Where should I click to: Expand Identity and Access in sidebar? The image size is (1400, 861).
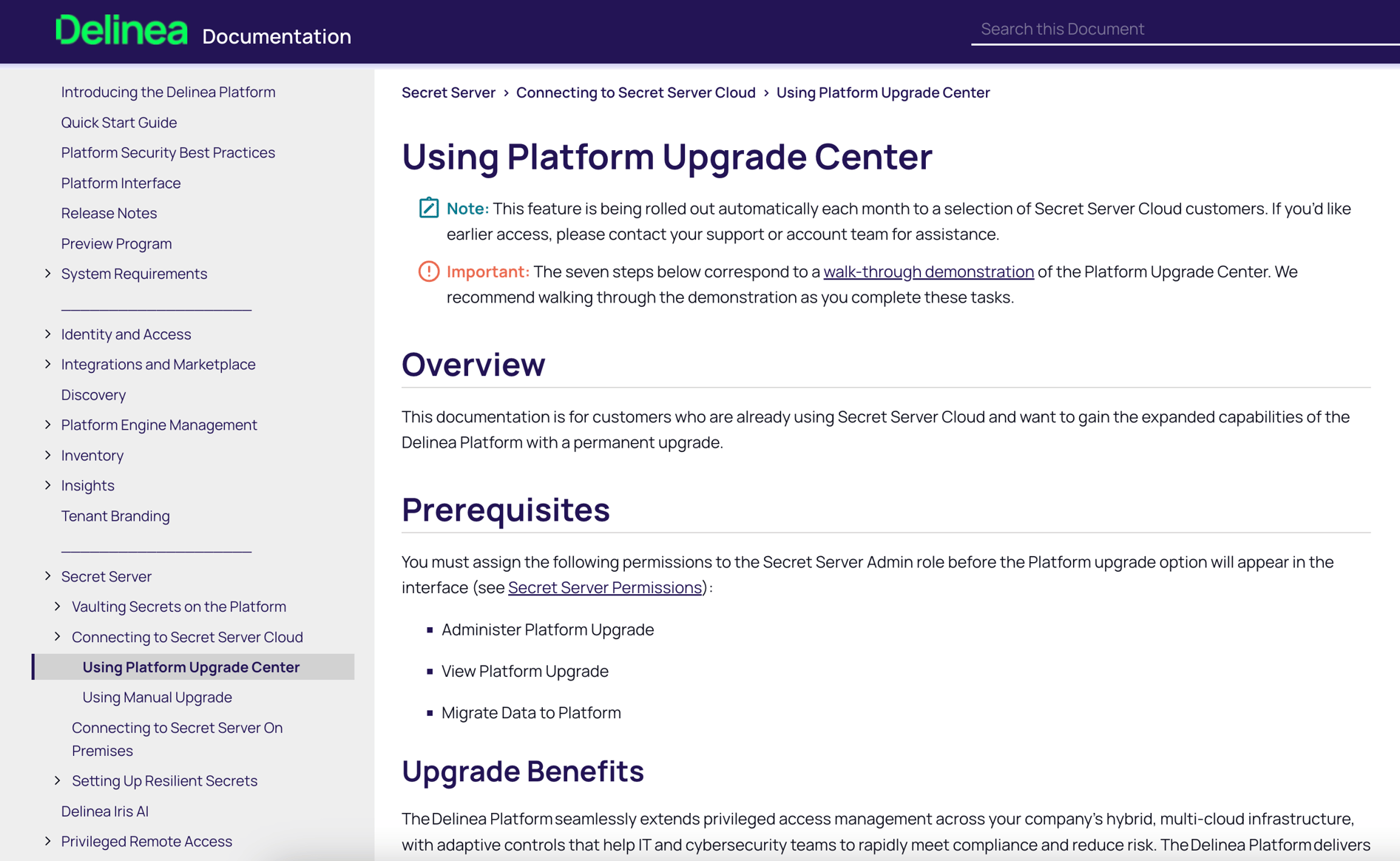pyautogui.click(x=47, y=334)
